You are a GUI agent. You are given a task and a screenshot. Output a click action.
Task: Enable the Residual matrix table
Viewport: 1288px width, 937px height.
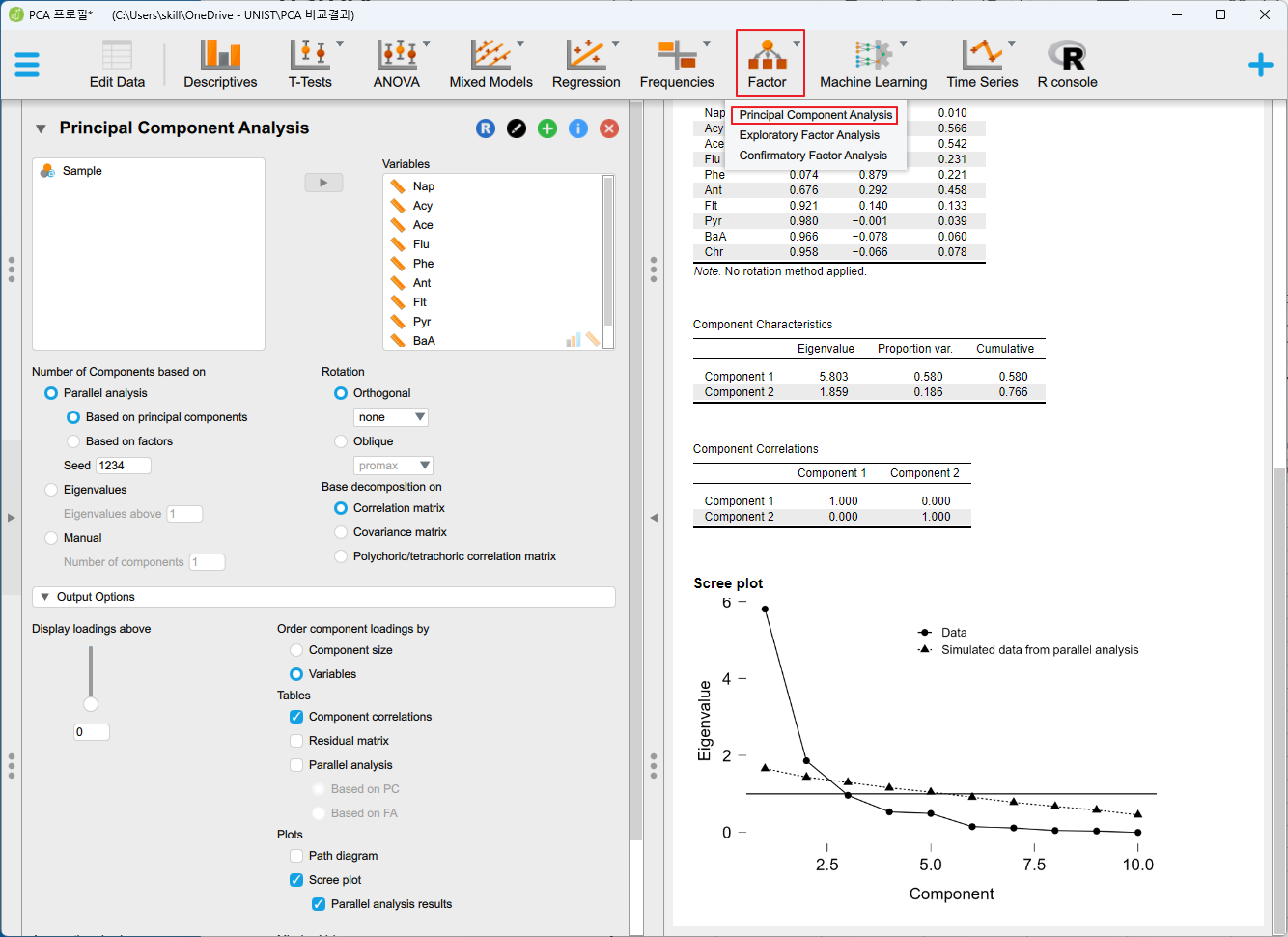point(296,741)
